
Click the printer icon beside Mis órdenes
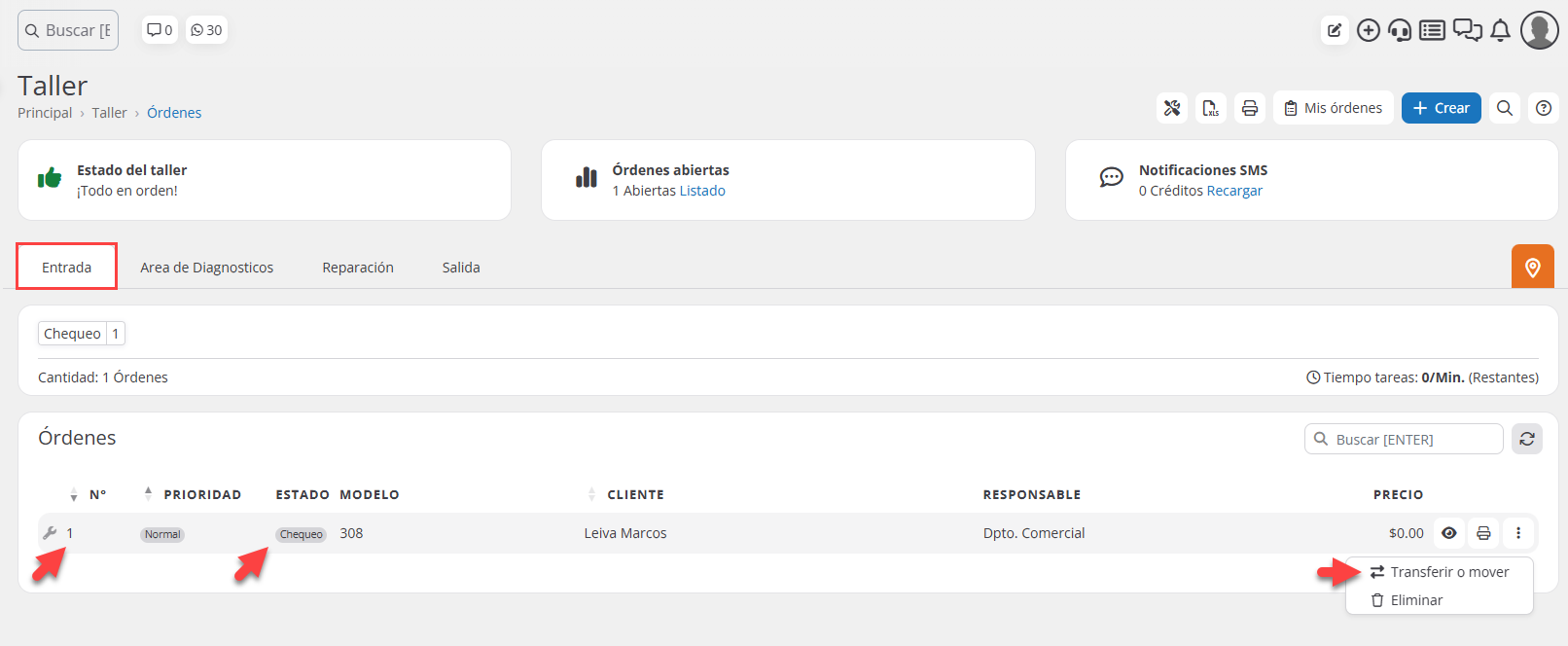click(1250, 108)
